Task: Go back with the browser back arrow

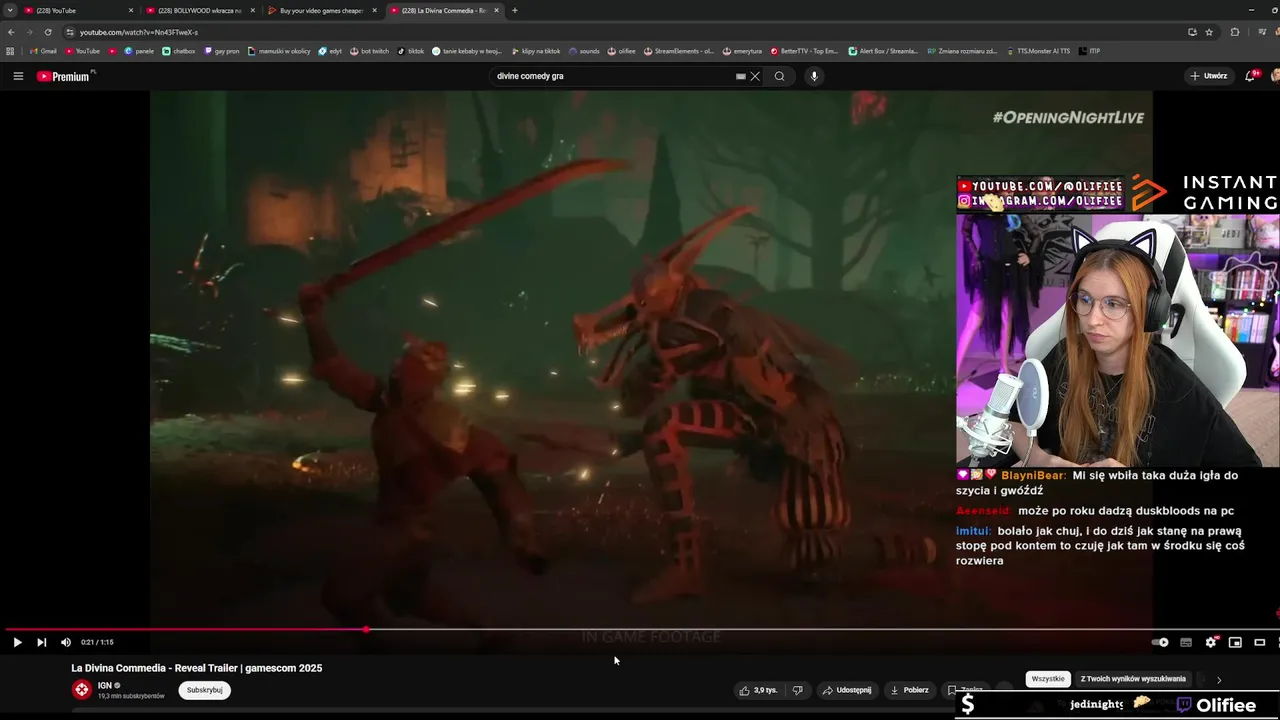Action: click(x=10, y=32)
